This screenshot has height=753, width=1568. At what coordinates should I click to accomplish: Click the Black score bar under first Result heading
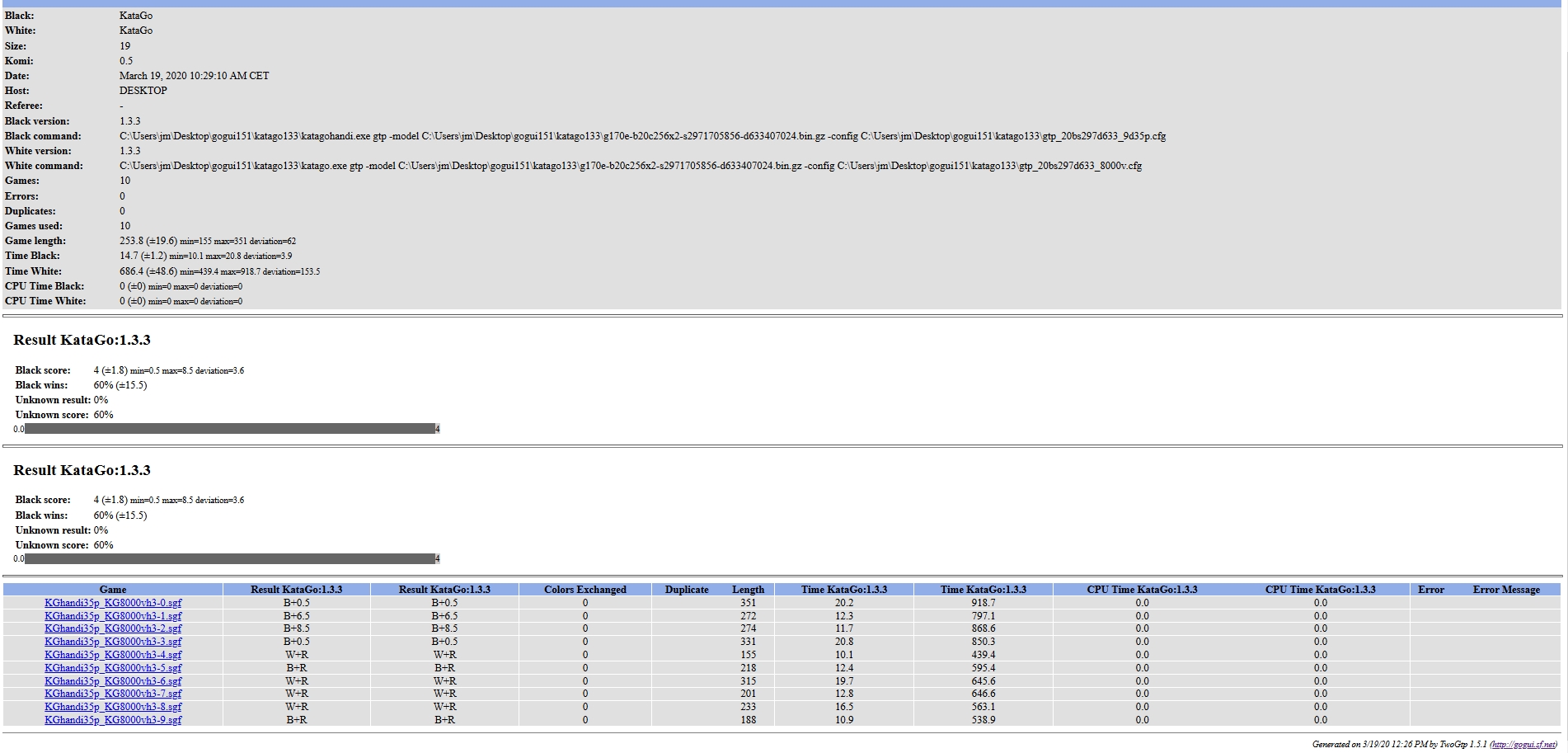230,429
